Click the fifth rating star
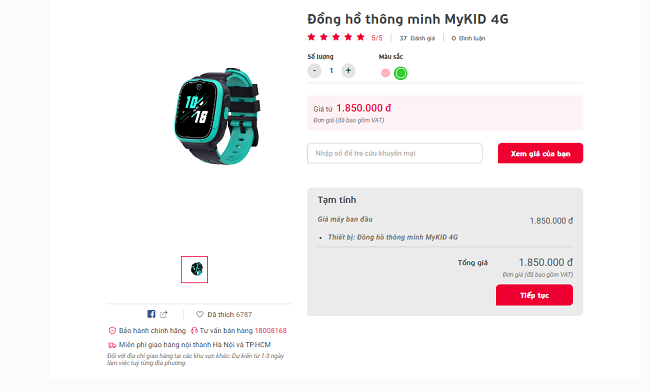Viewport: 650px width, 392px height. [361, 37]
